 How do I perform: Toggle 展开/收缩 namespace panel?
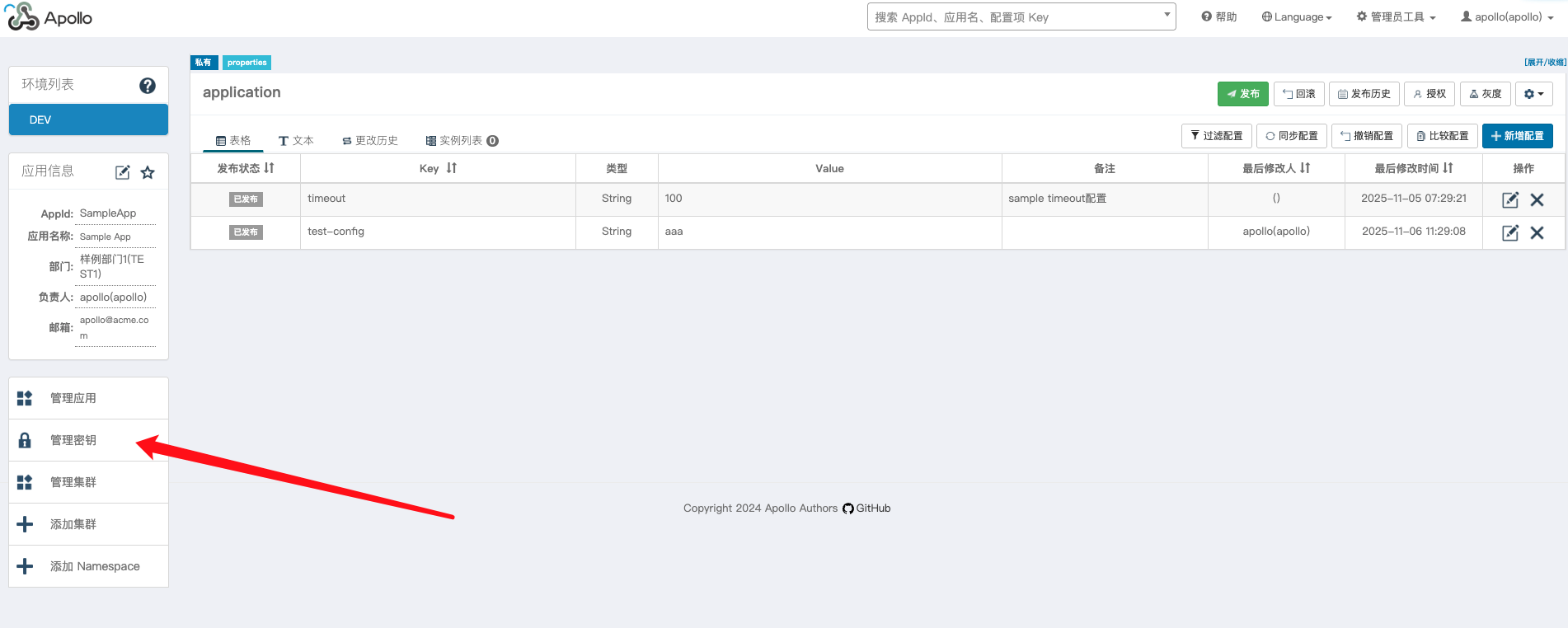pyautogui.click(x=1545, y=63)
